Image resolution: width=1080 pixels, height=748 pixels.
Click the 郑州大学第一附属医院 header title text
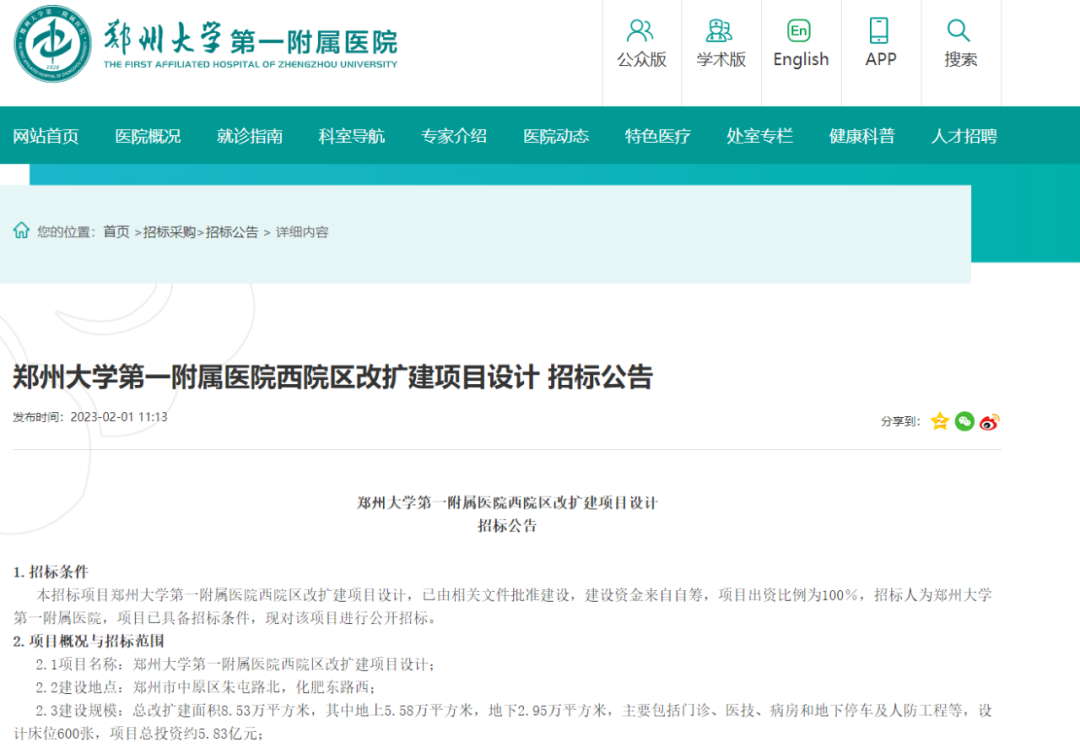click(x=251, y=39)
